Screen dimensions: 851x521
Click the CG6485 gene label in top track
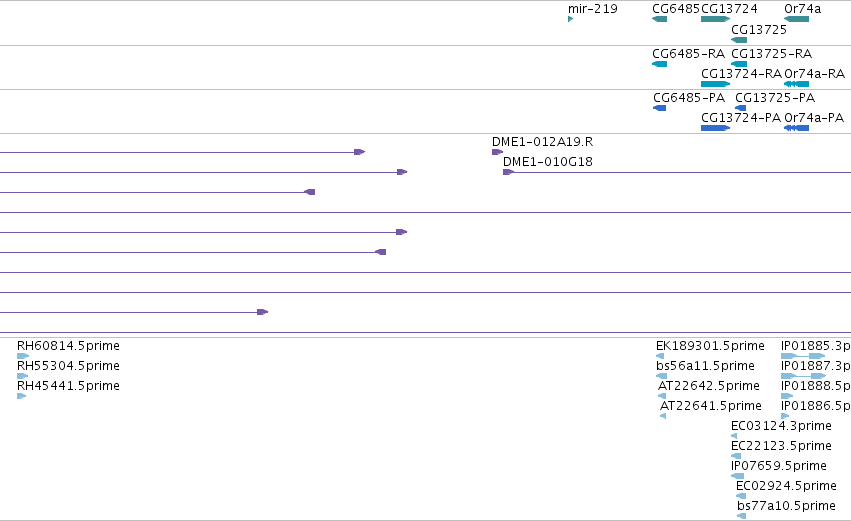tap(676, 9)
